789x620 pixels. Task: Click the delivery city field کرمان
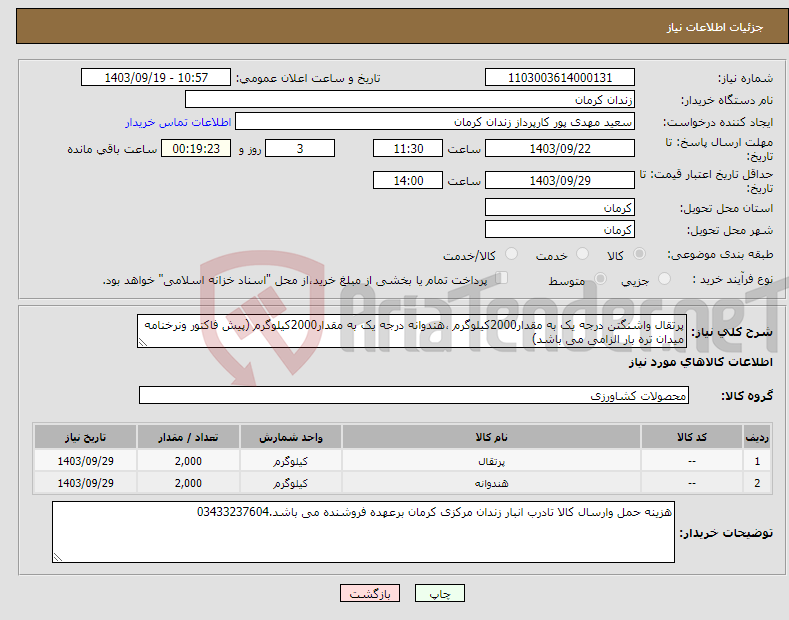pyautogui.click(x=560, y=229)
